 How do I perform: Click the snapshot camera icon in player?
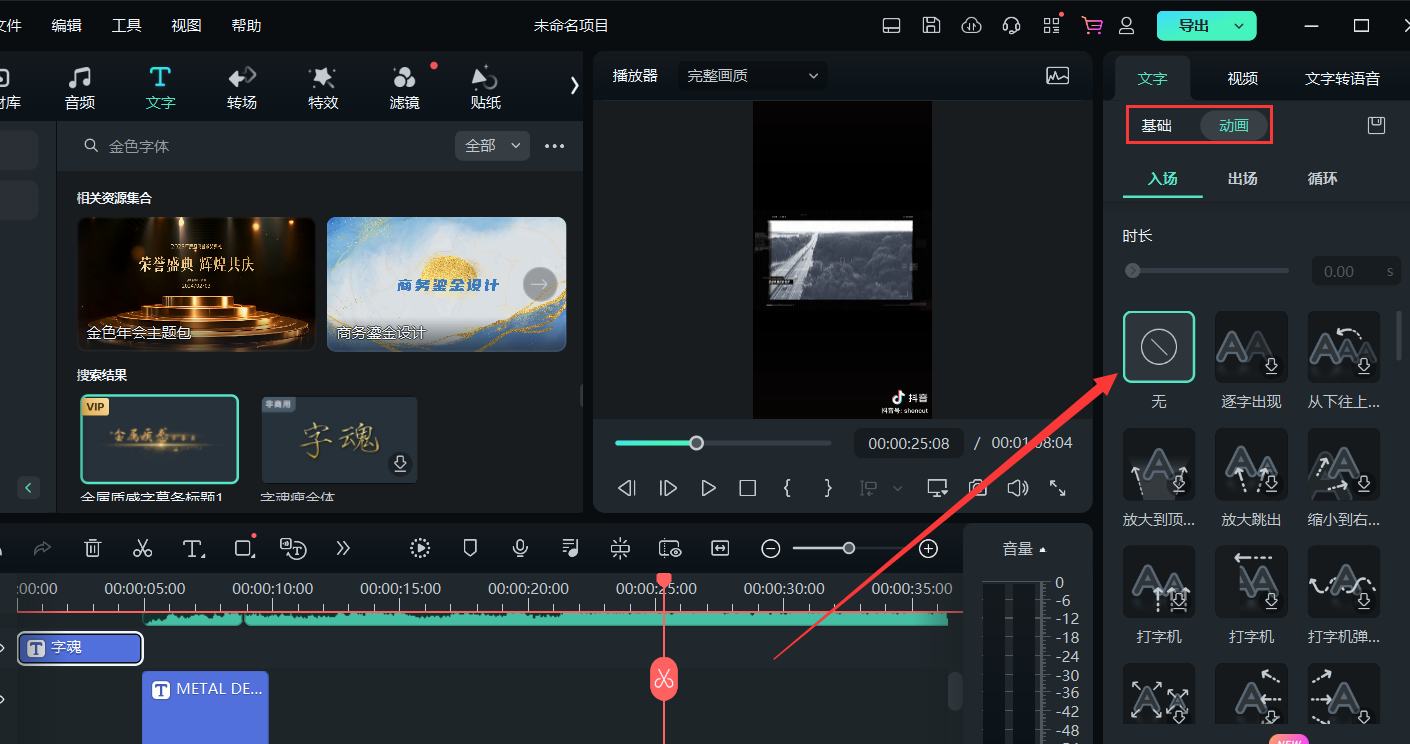point(977,488)
